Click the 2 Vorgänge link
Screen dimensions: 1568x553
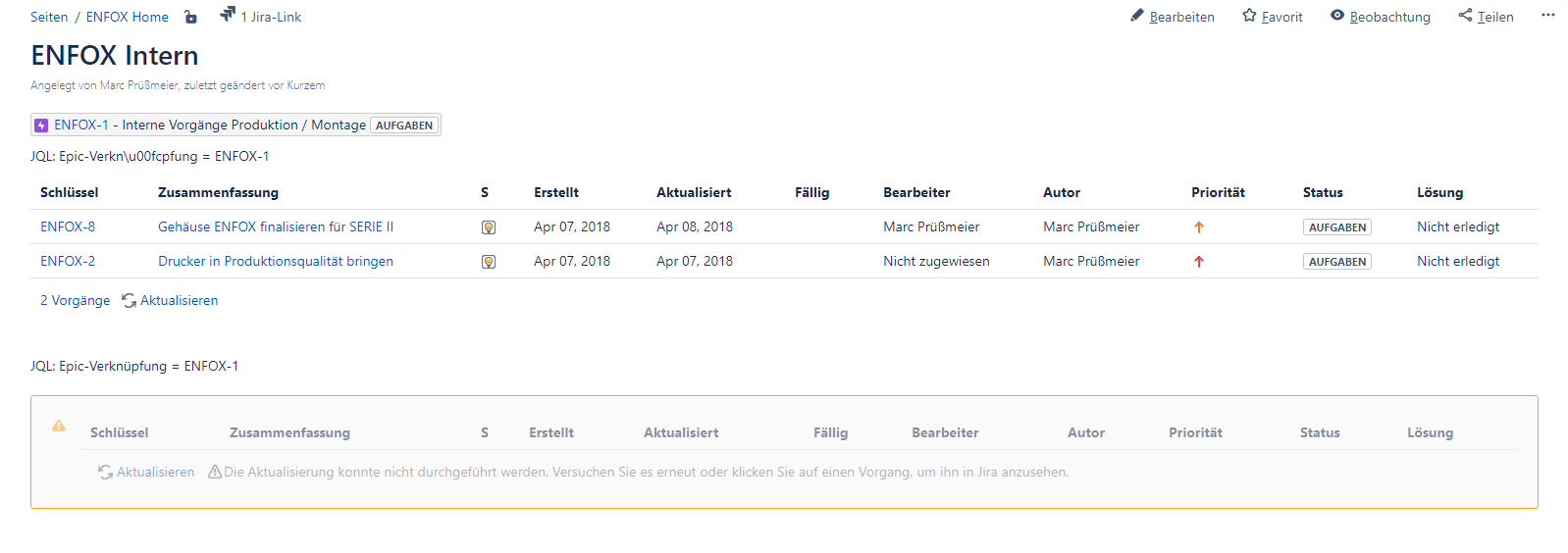coord(75,300)
